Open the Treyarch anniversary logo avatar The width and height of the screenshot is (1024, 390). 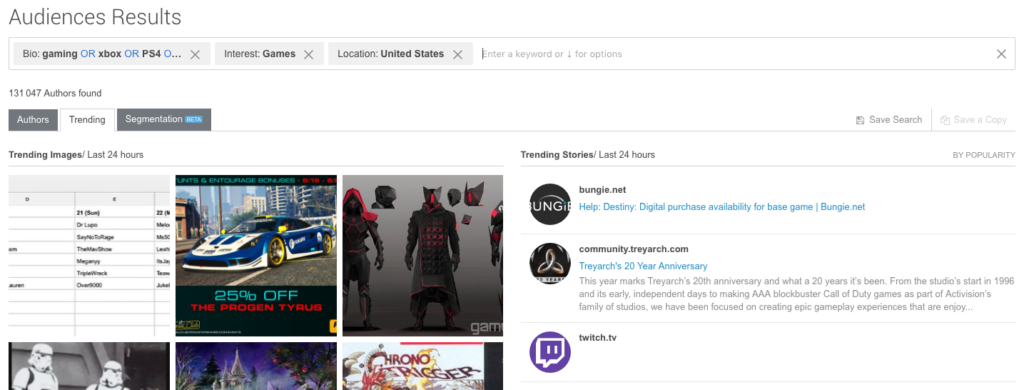click(x=550, y=263)
